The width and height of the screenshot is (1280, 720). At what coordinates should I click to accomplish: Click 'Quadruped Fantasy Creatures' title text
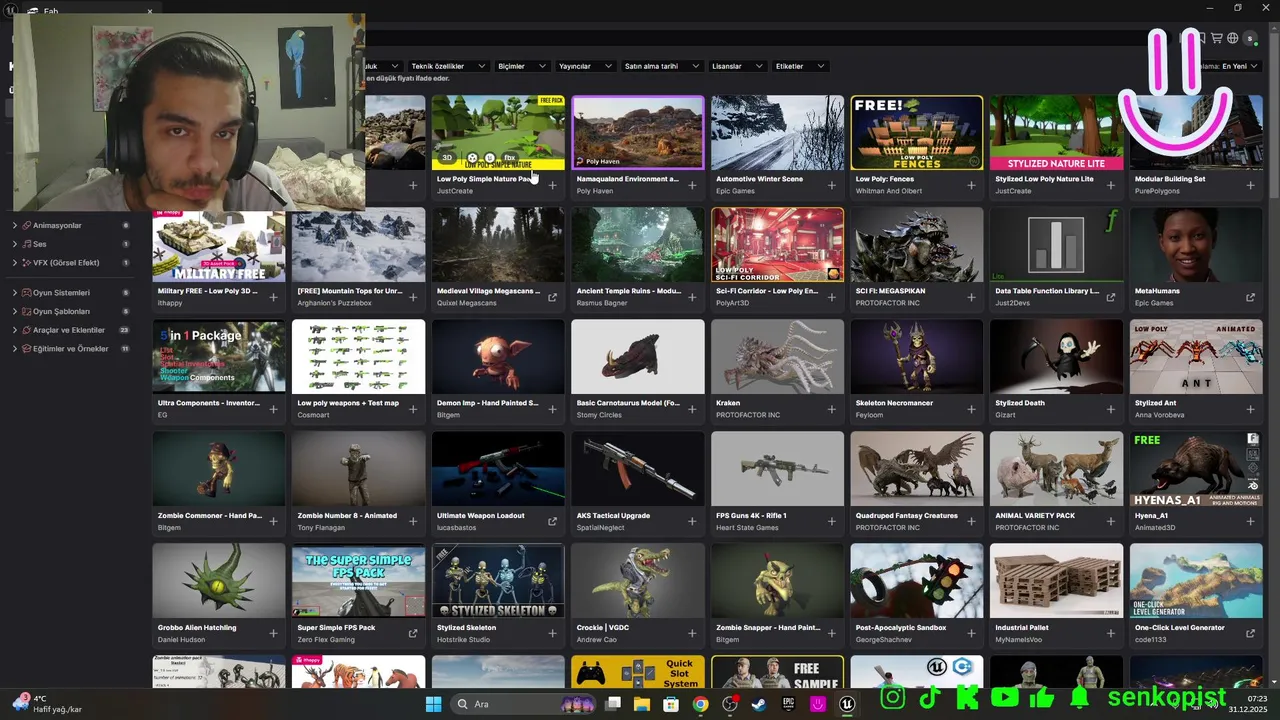(x=907, y=515)
